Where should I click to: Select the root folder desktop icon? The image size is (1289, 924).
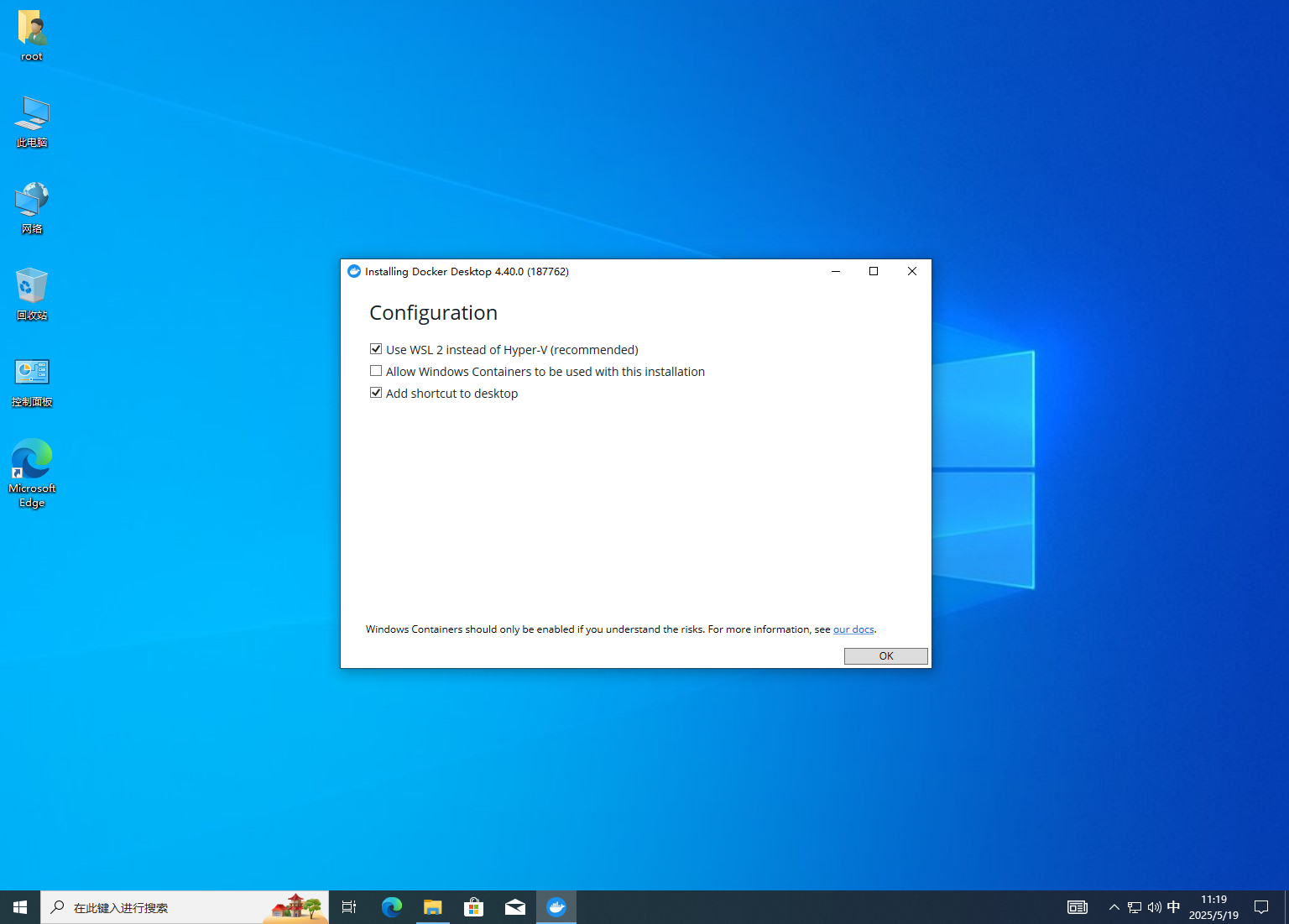coord(32,36)
